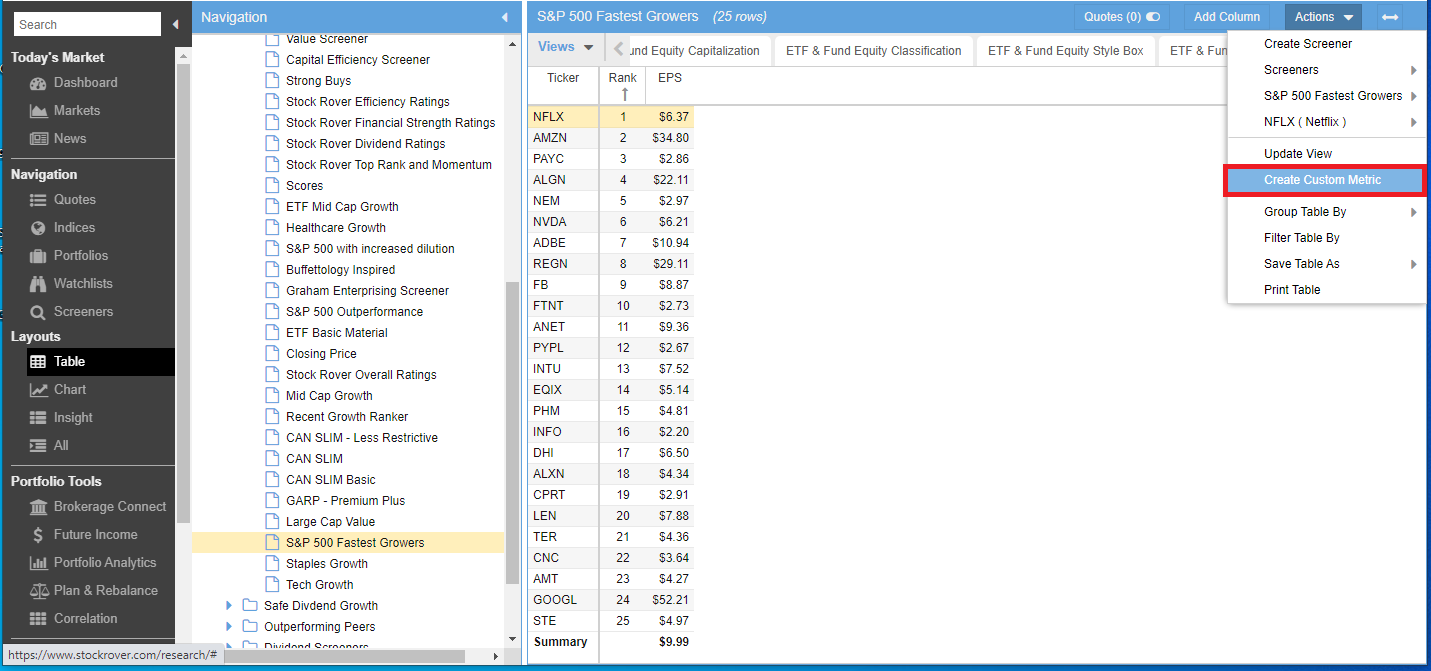
Task: Click in the Search input field
Action: [x=87, y=24]
